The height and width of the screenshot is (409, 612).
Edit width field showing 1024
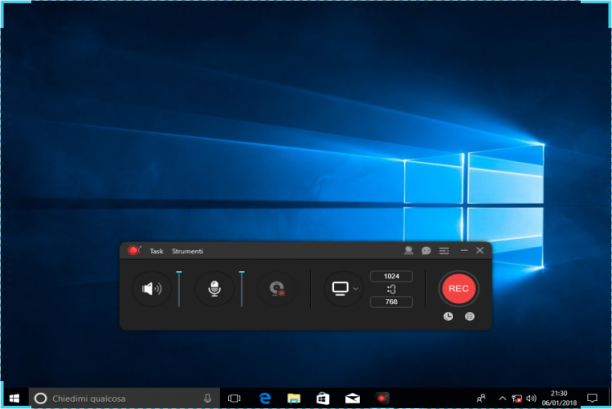pos(391,276)
